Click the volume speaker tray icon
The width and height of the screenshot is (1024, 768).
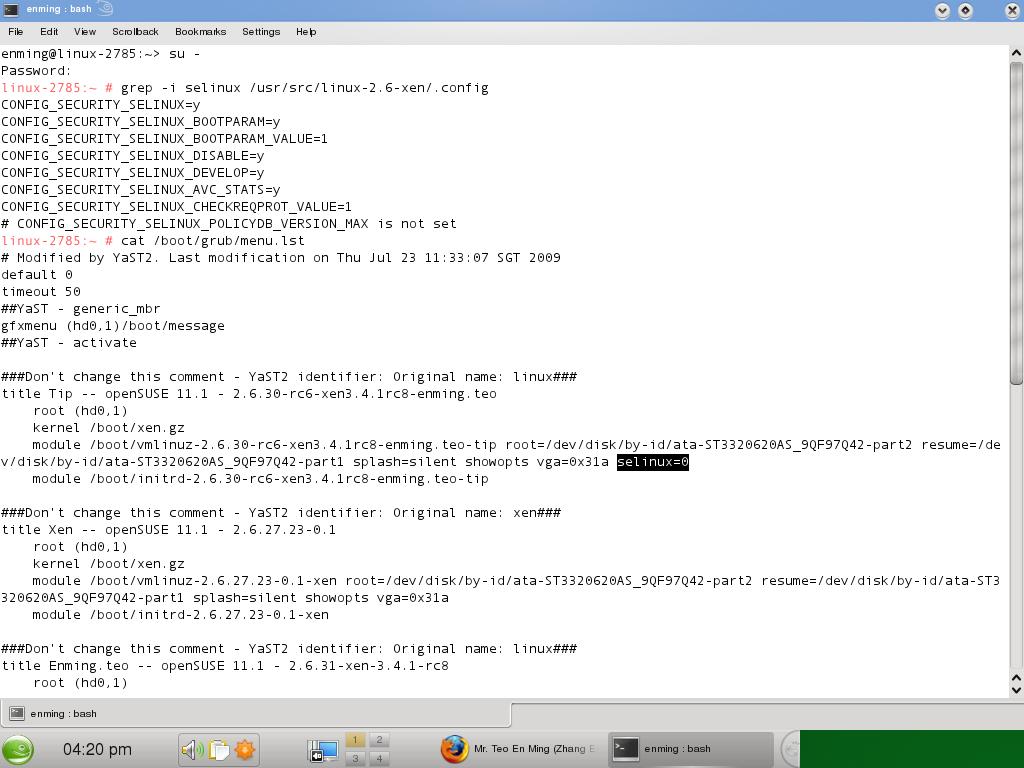click(192, 750)
